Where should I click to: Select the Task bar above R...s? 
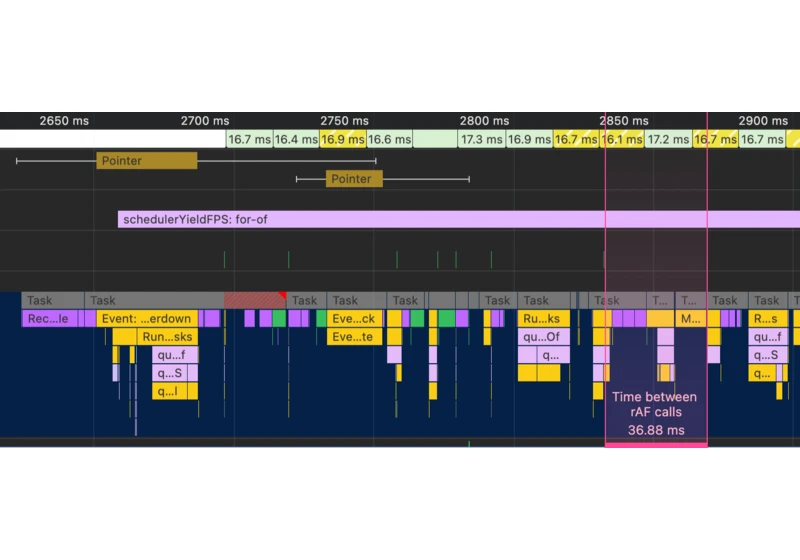click(x=768, y=300)
